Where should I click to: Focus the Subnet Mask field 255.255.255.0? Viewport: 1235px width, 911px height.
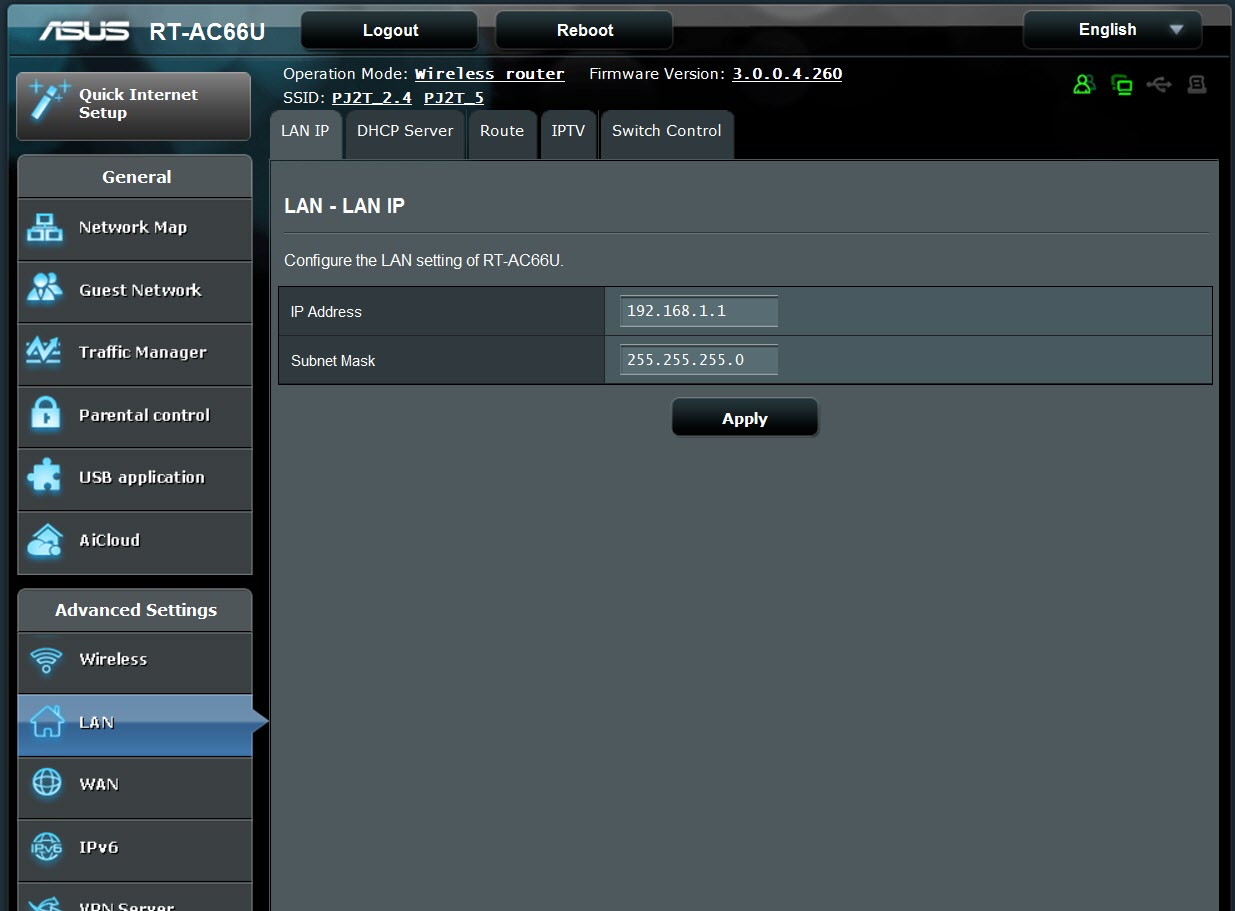[699, 360]
